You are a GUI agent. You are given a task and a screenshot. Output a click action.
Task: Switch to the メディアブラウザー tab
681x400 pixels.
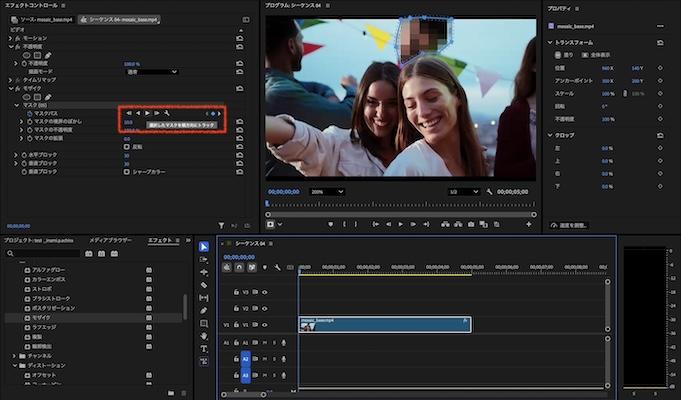pyautogui.click(x=110, y=241)
